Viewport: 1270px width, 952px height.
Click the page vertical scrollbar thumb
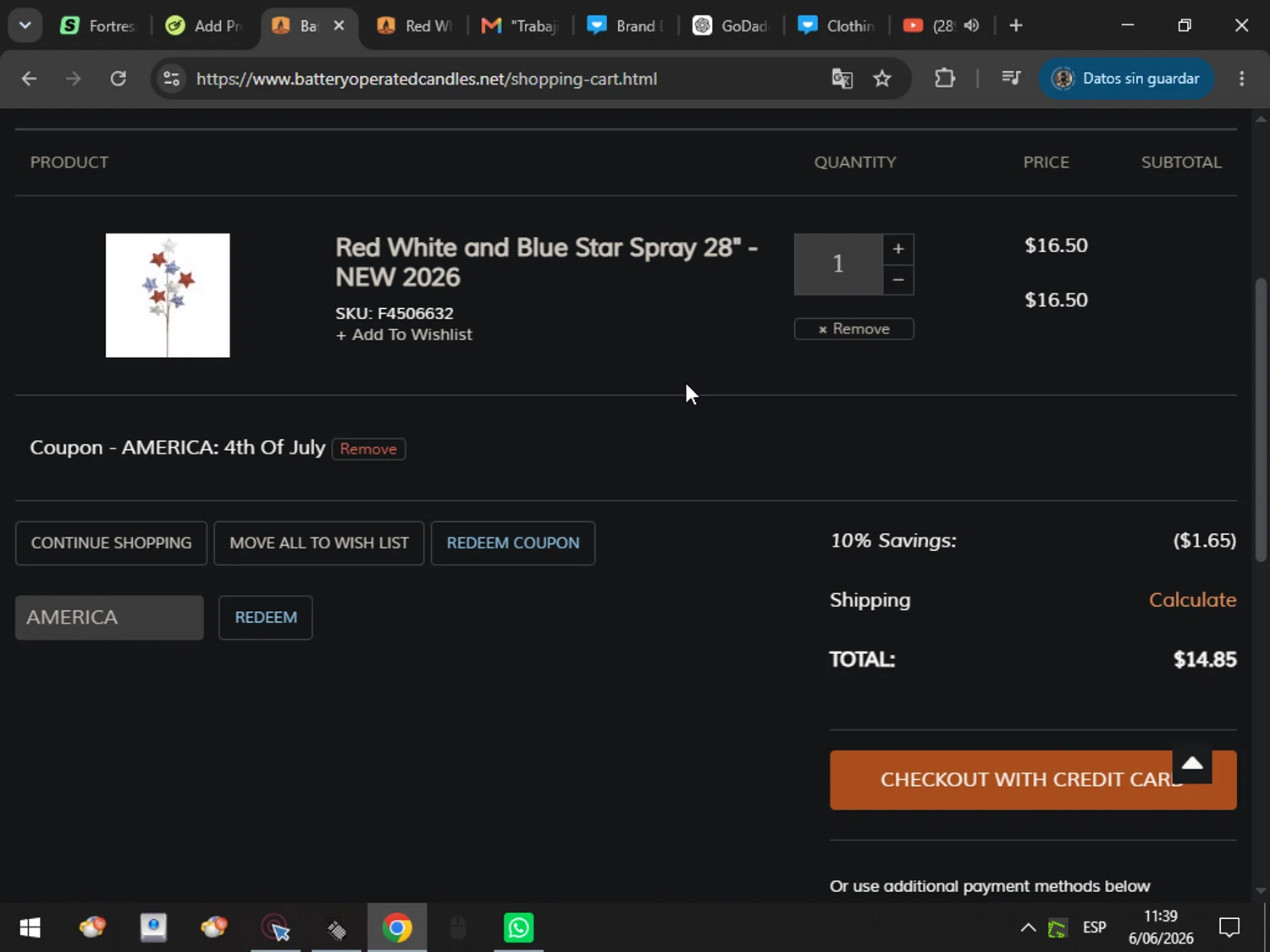[1261, 419]
